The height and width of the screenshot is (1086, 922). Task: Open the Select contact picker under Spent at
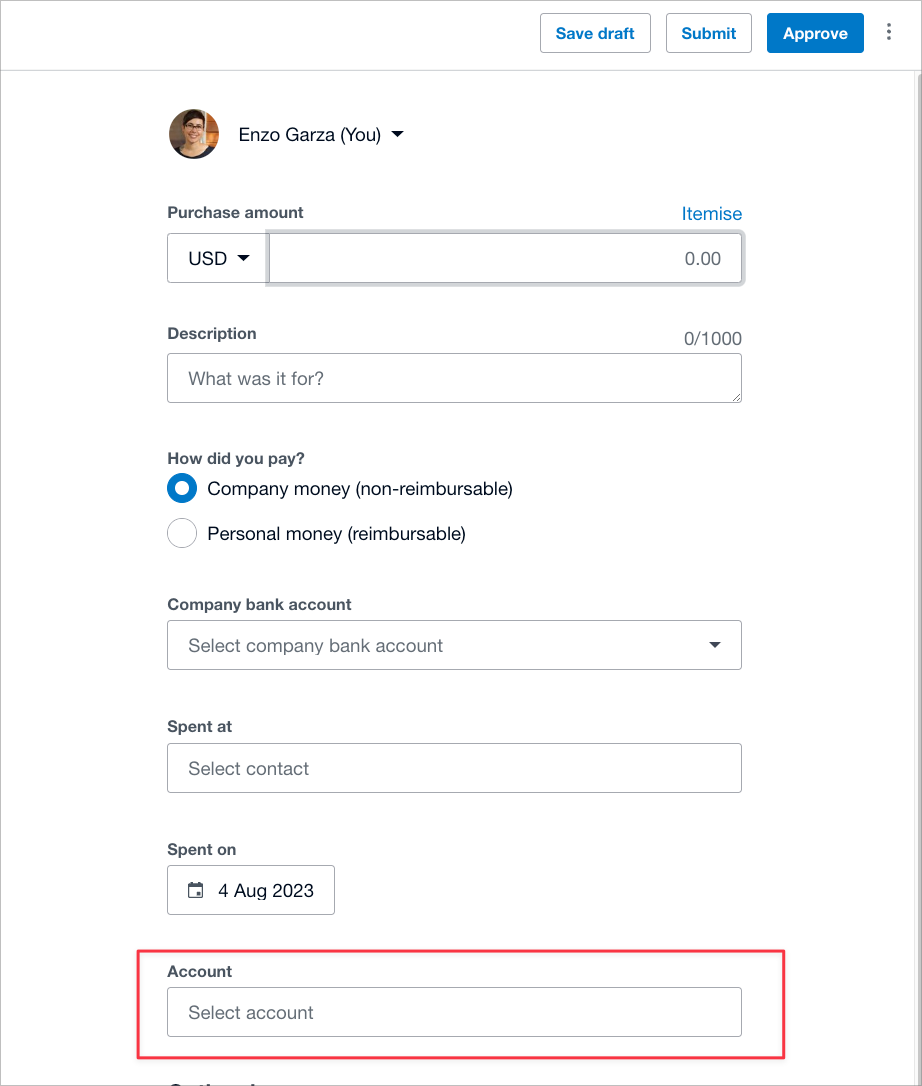(x=454, y=768)
